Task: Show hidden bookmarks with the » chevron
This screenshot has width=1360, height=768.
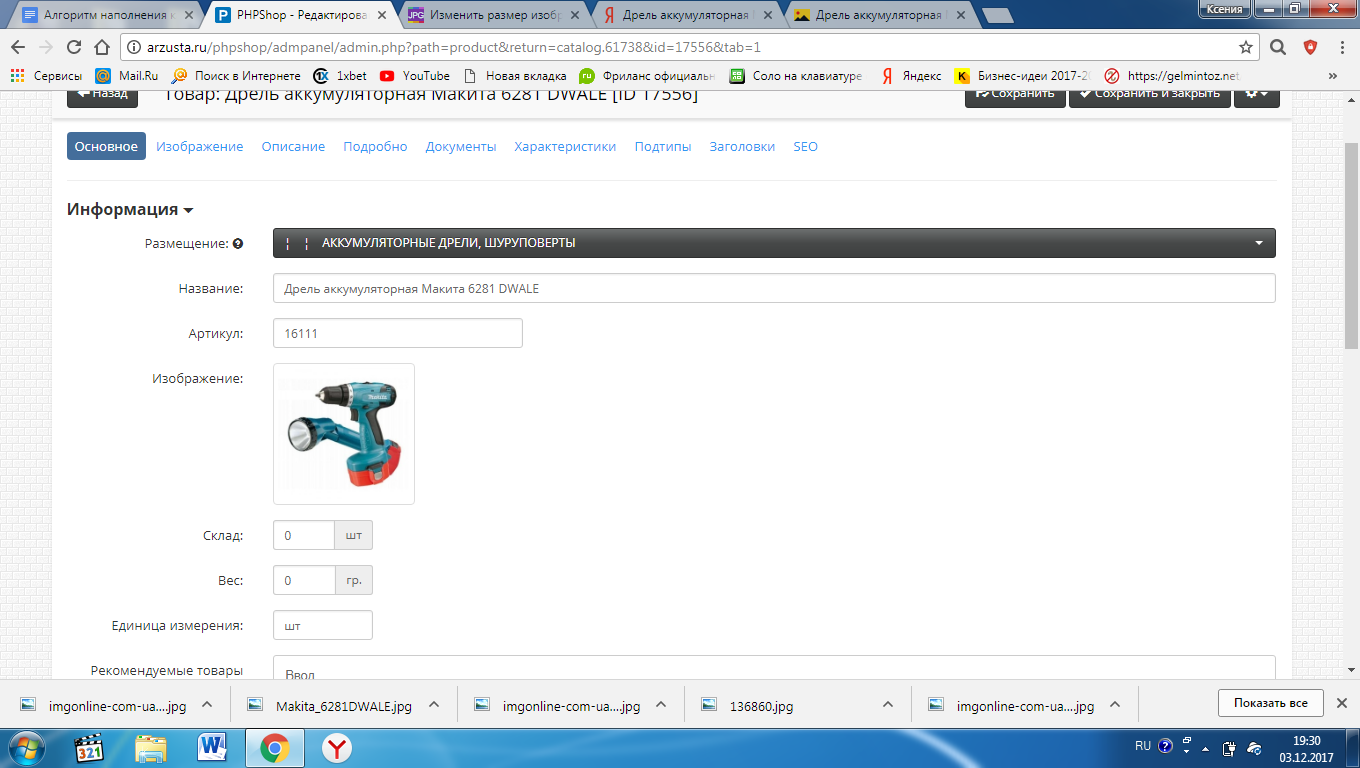Action: point(1332,76)
